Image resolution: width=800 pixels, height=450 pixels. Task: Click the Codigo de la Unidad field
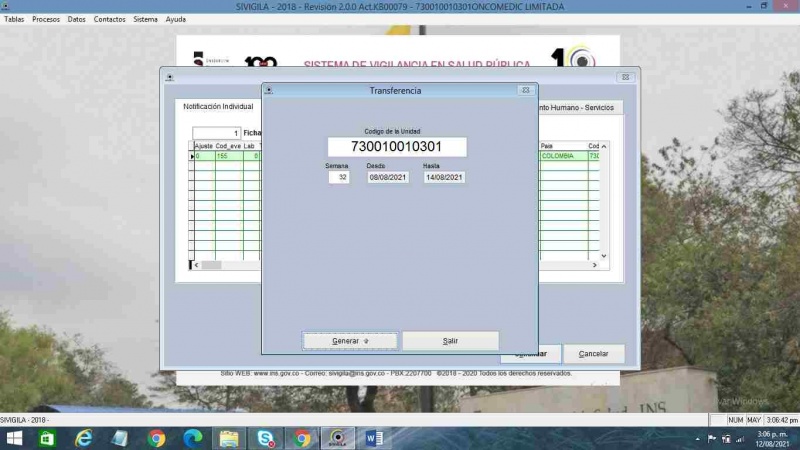pyautogui.click(x=399, y=147)
